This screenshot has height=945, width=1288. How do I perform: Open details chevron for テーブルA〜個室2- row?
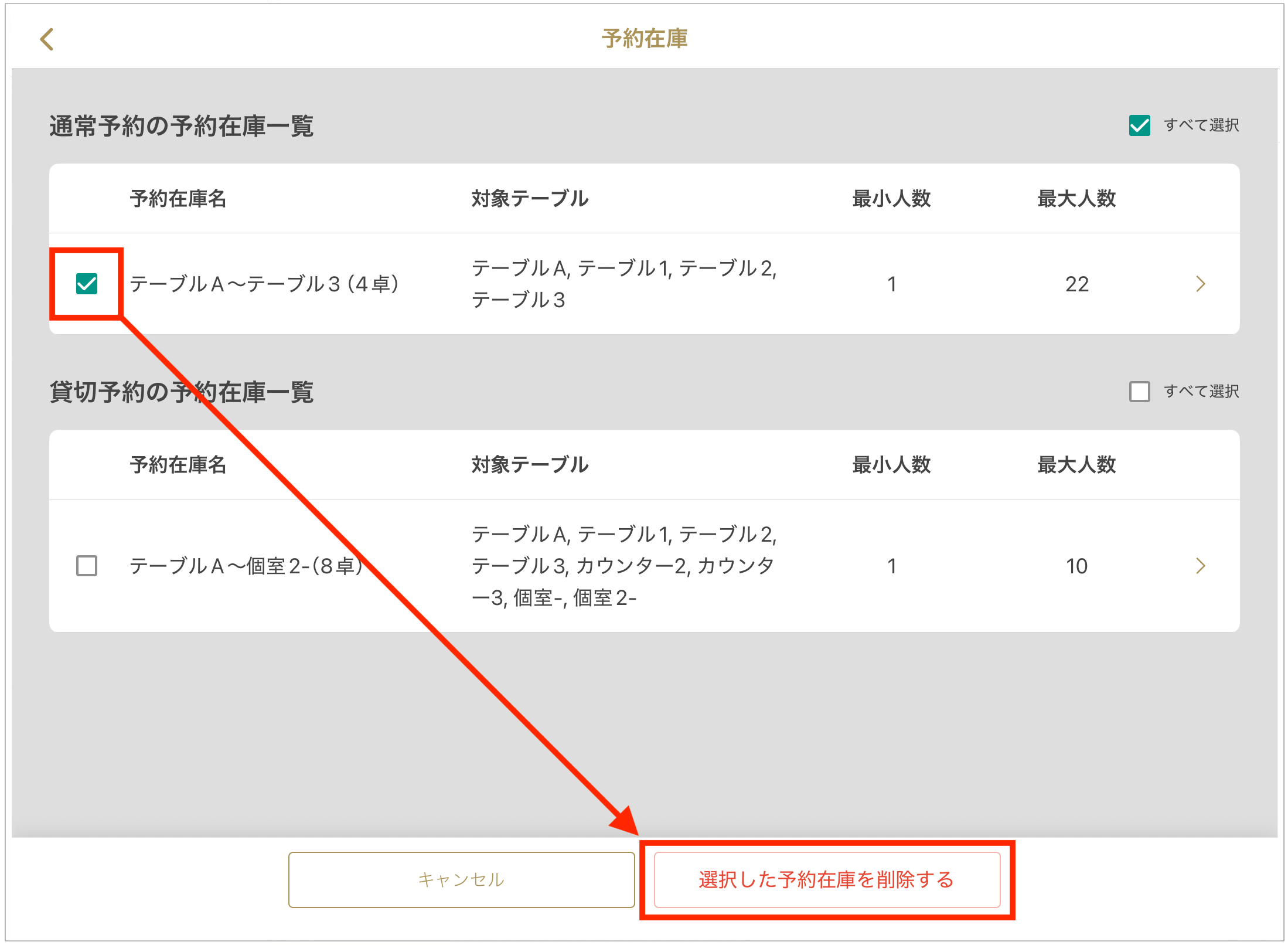(1200, 566)
